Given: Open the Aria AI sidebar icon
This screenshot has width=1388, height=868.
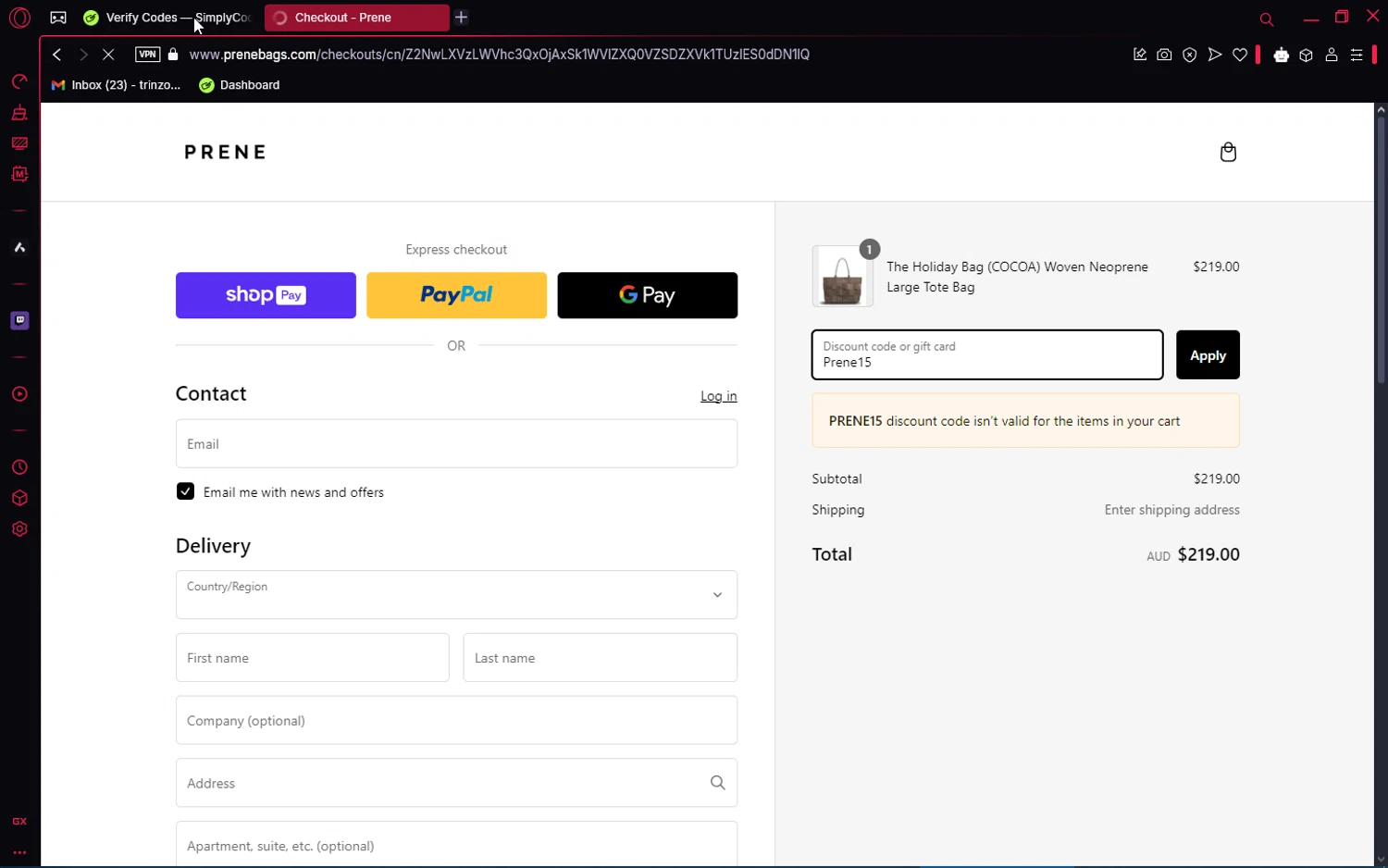Looking at the screenshot, I should pos(19,248).
